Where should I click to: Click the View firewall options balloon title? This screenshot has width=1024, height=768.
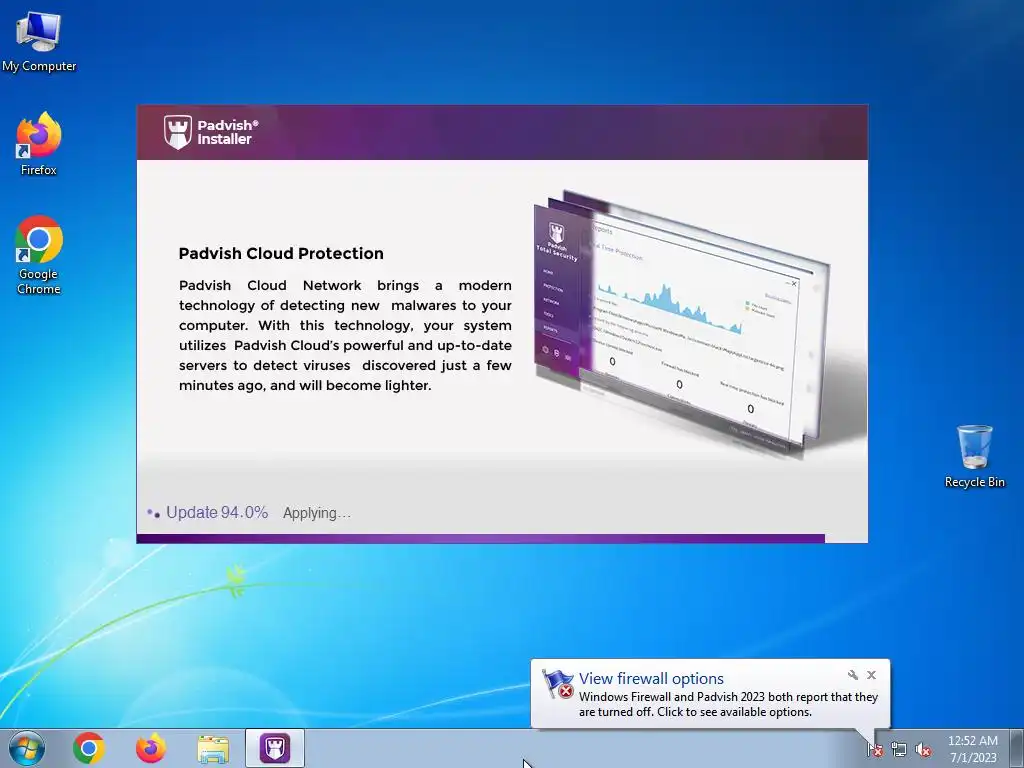651,679
